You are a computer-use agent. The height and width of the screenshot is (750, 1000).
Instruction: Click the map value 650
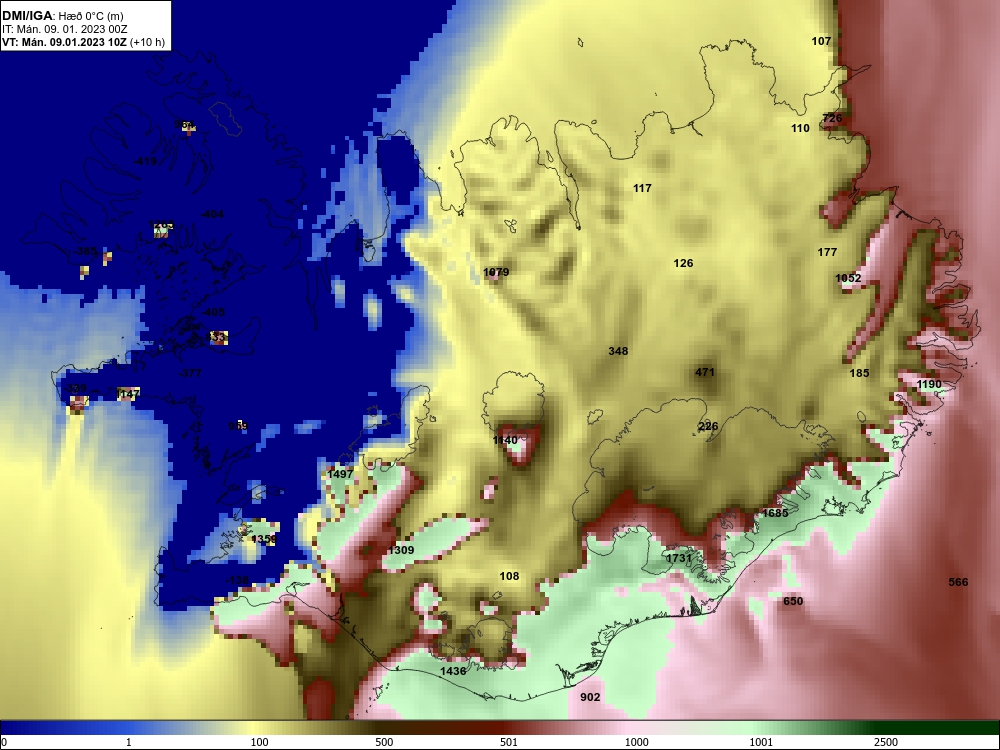click(x=793, y=601)
